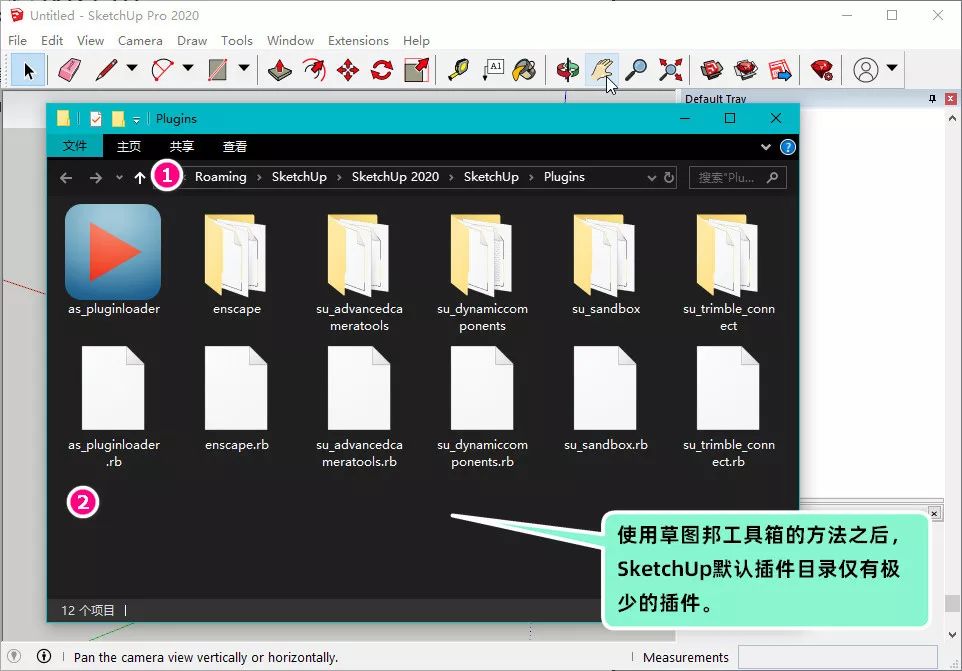This screenshot has height=671, width=962.
Task: Customize Explorer quick access toolbar dropdown
Action: (x=136, y=120)
